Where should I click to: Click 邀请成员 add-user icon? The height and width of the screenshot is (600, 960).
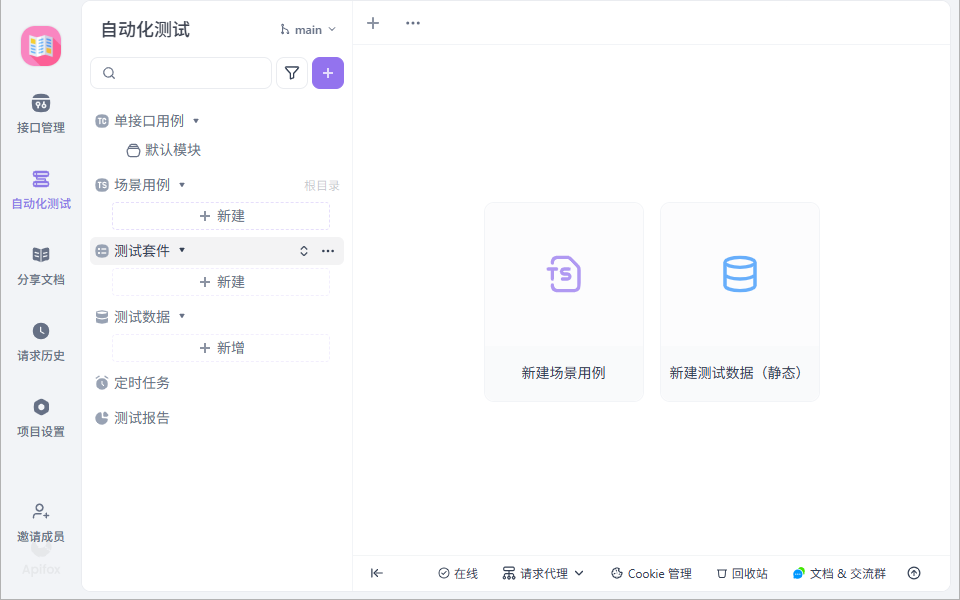pos(41,511)
